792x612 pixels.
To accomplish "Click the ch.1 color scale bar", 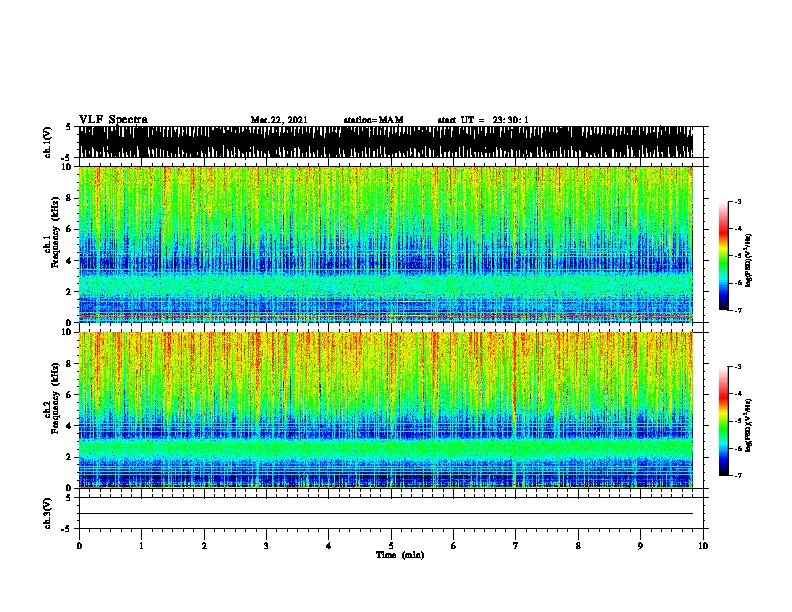I will (x=724, y=256).
